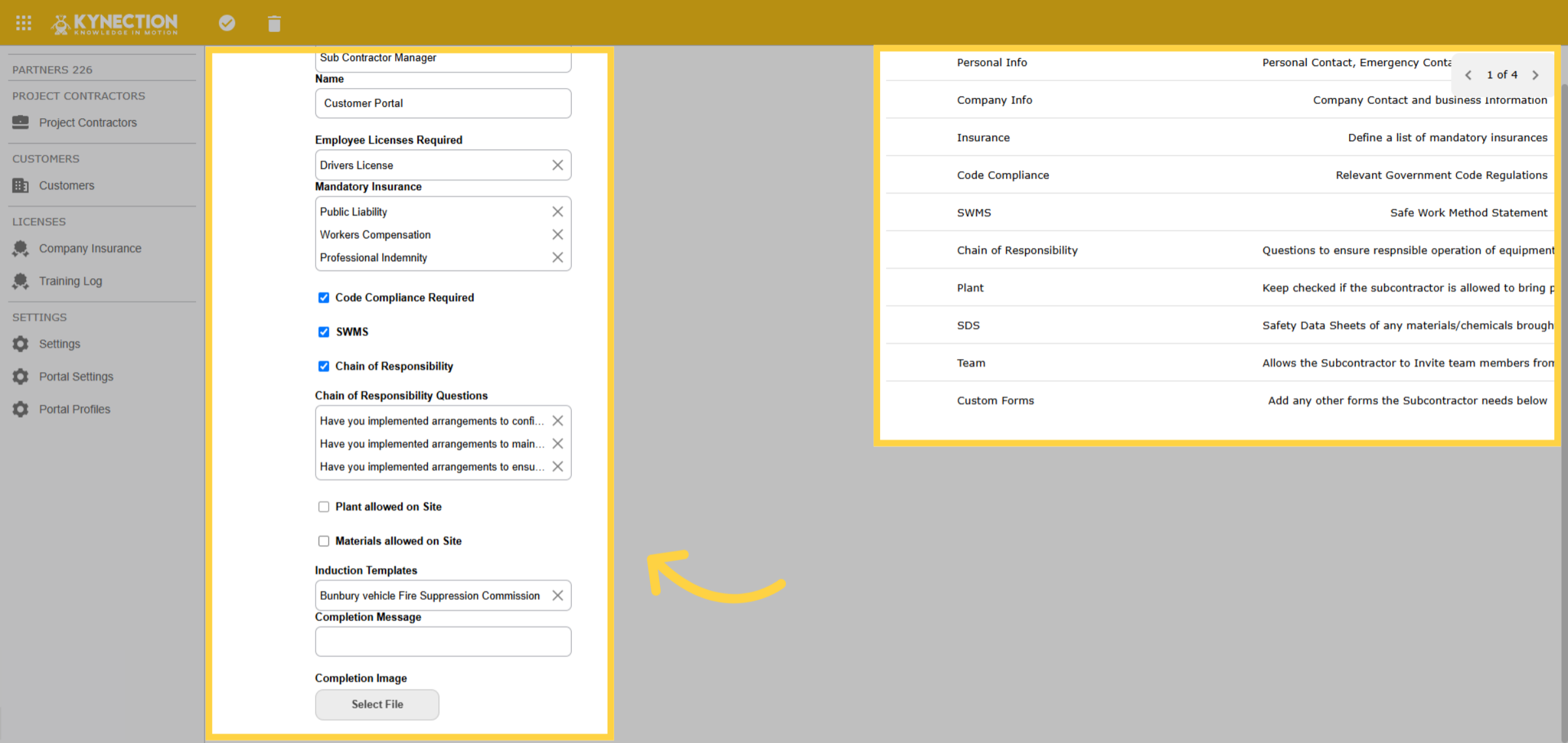Image resolution: width=1568 pixels, height=743 pixels.
Task: Remove Bunbury vehicle Fire Suppression template
Action: (557, 595)
